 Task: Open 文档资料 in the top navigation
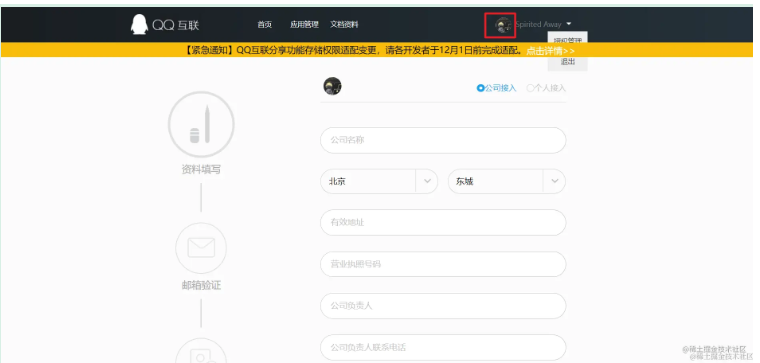344,25
